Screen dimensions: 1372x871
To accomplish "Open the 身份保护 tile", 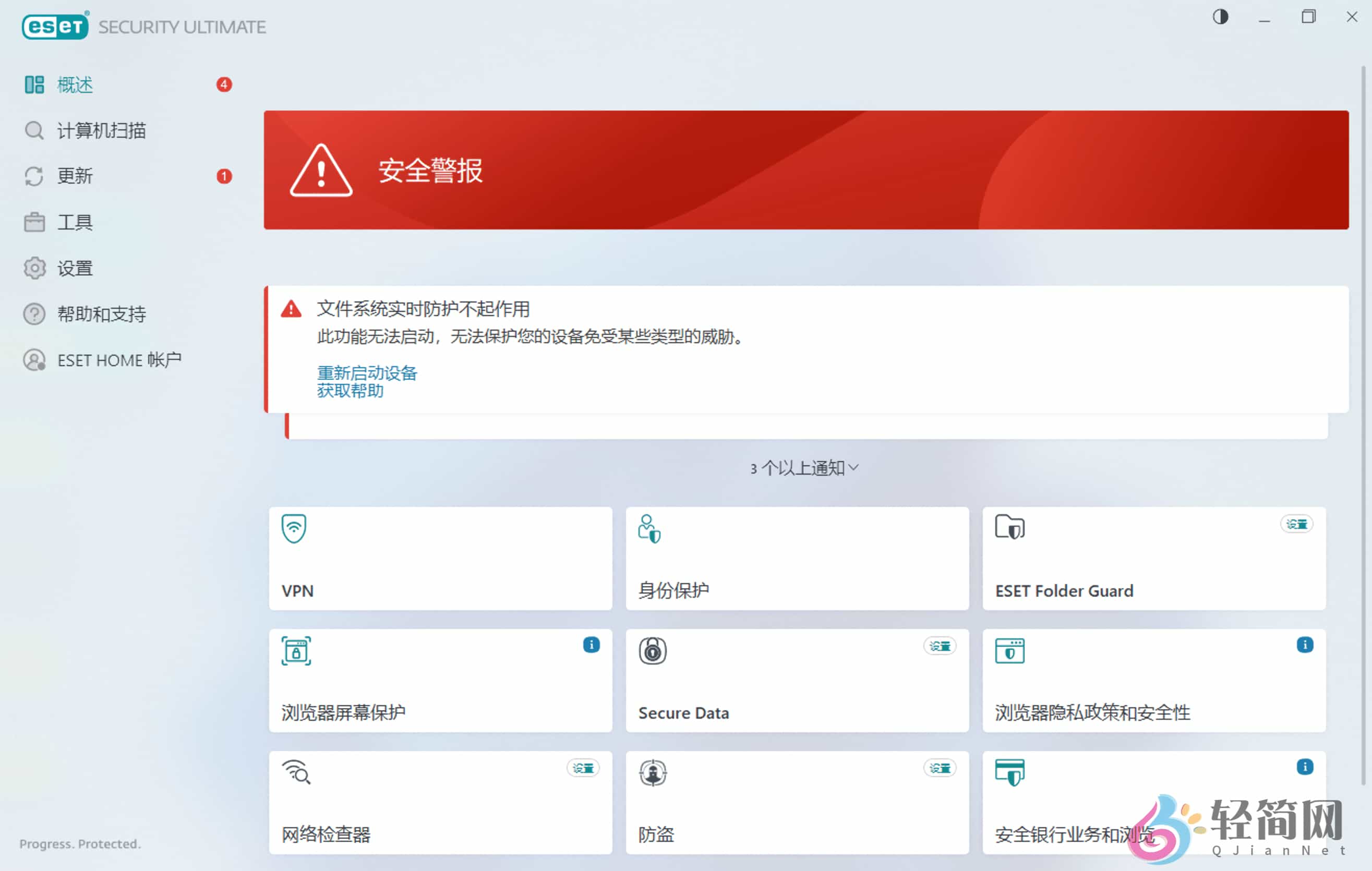I will click(x=797, y=558).
